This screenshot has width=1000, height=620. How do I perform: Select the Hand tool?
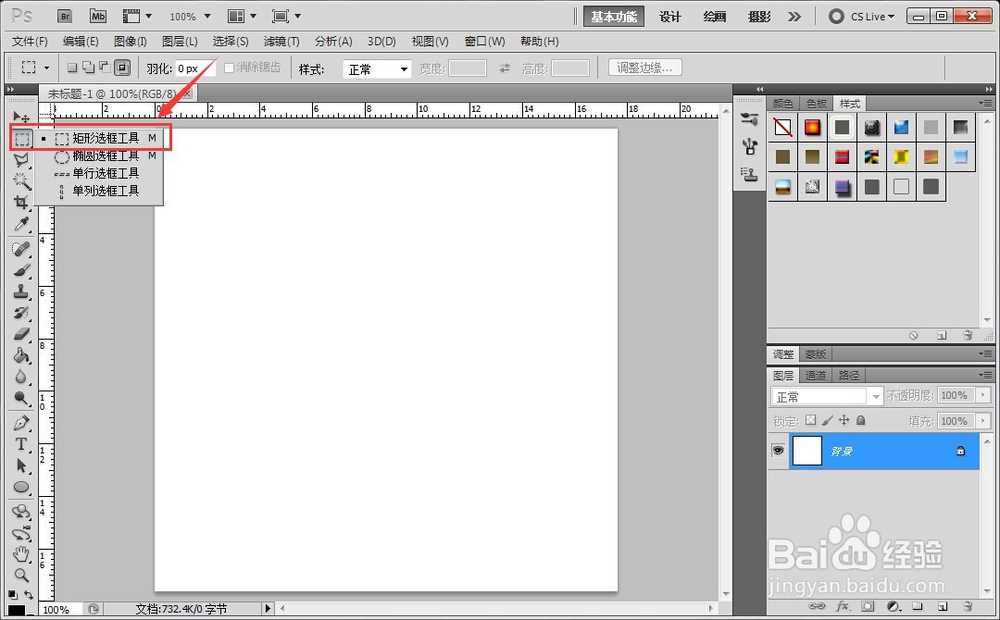click(21, 554)
